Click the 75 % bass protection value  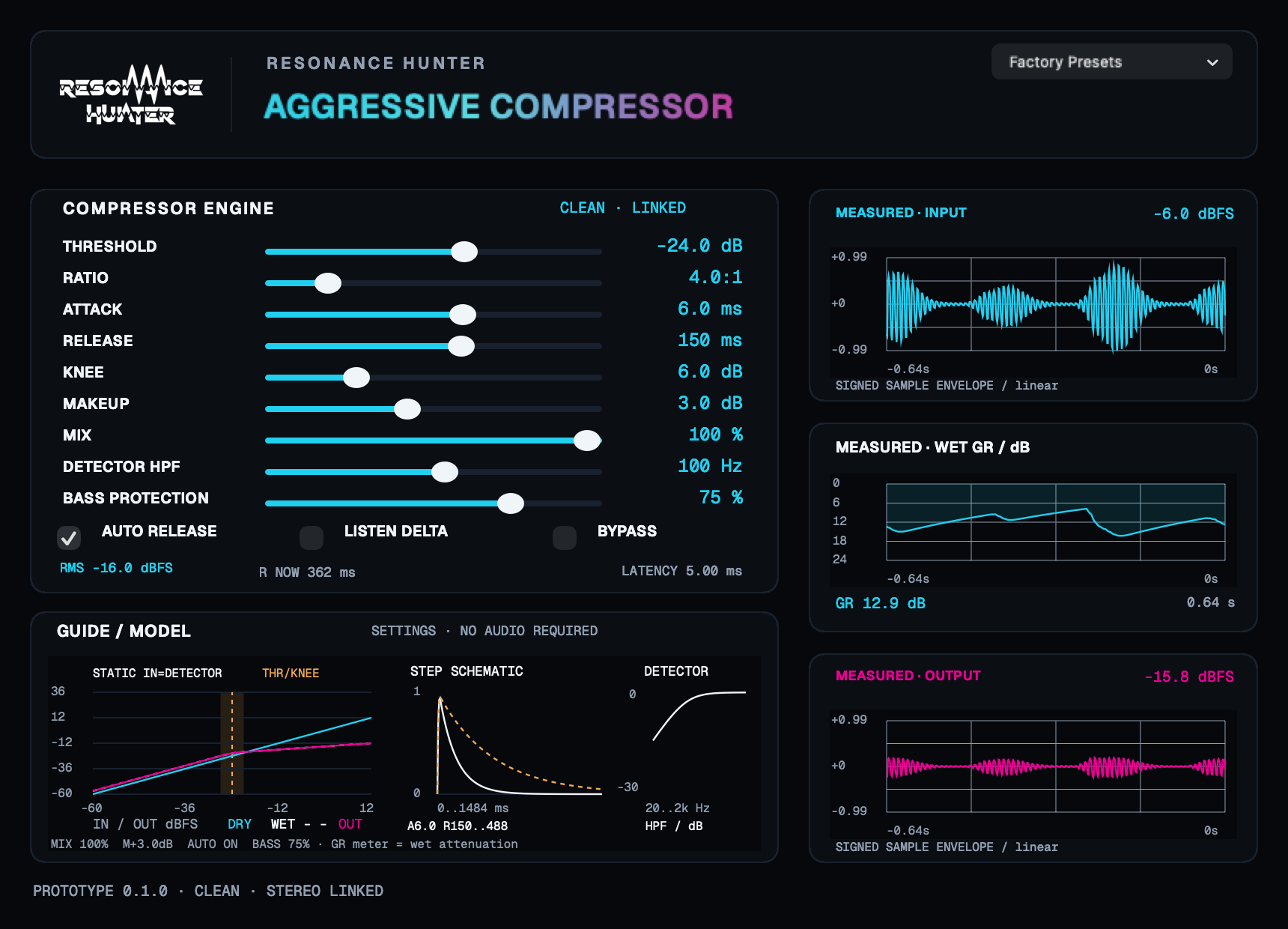tap(721, 497)
